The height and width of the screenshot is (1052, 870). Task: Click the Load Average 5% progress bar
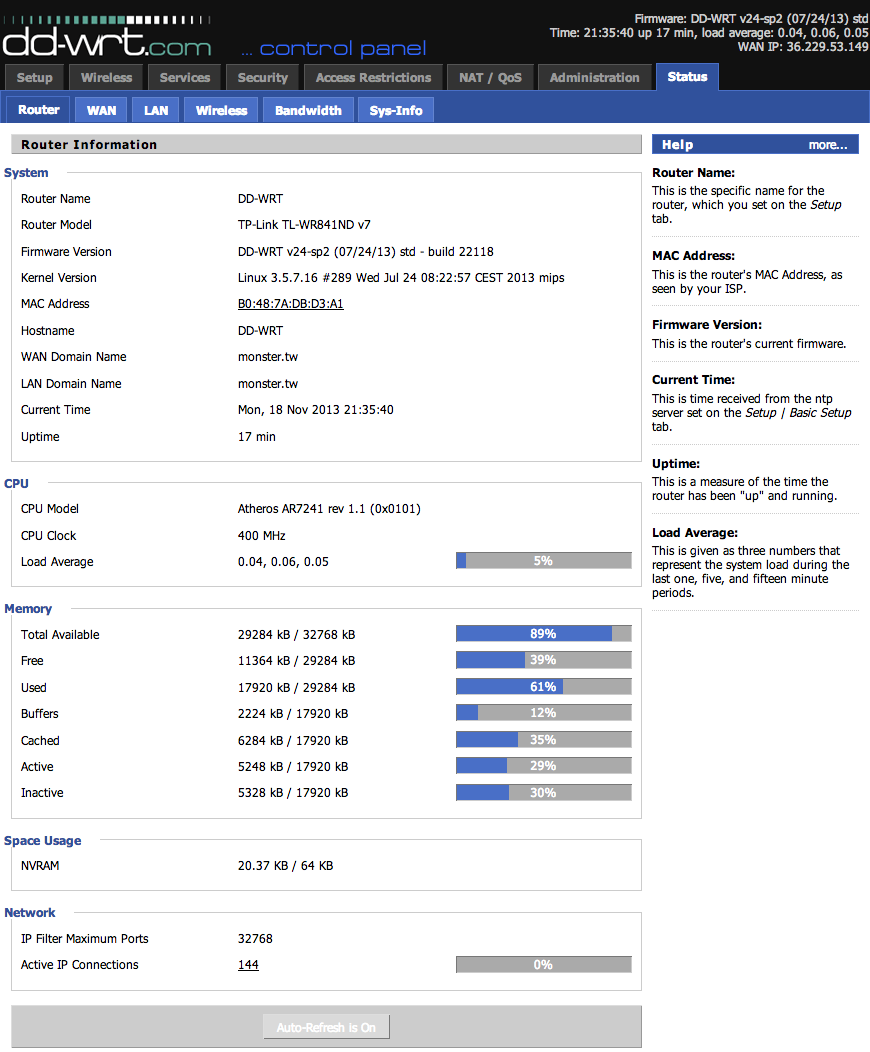tap(543, 561)
